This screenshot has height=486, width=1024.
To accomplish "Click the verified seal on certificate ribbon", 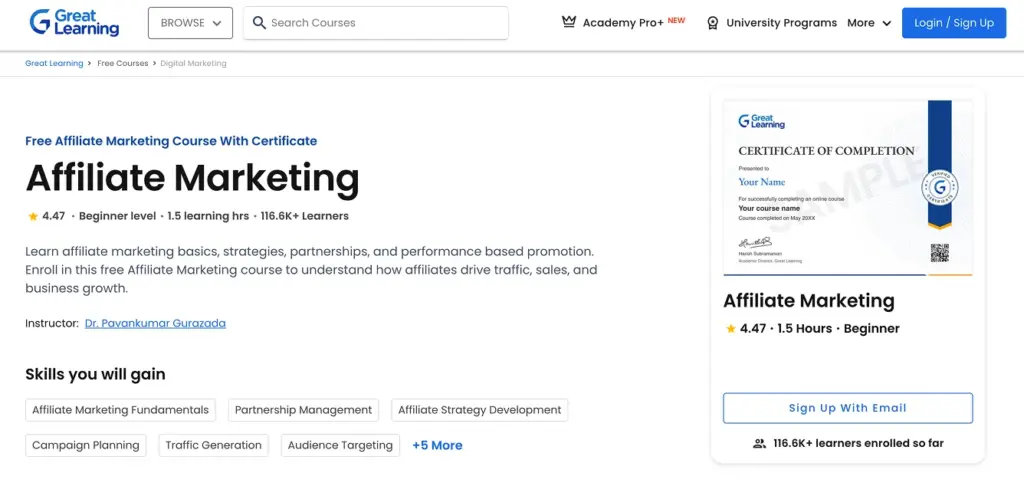I will [939, 189].
